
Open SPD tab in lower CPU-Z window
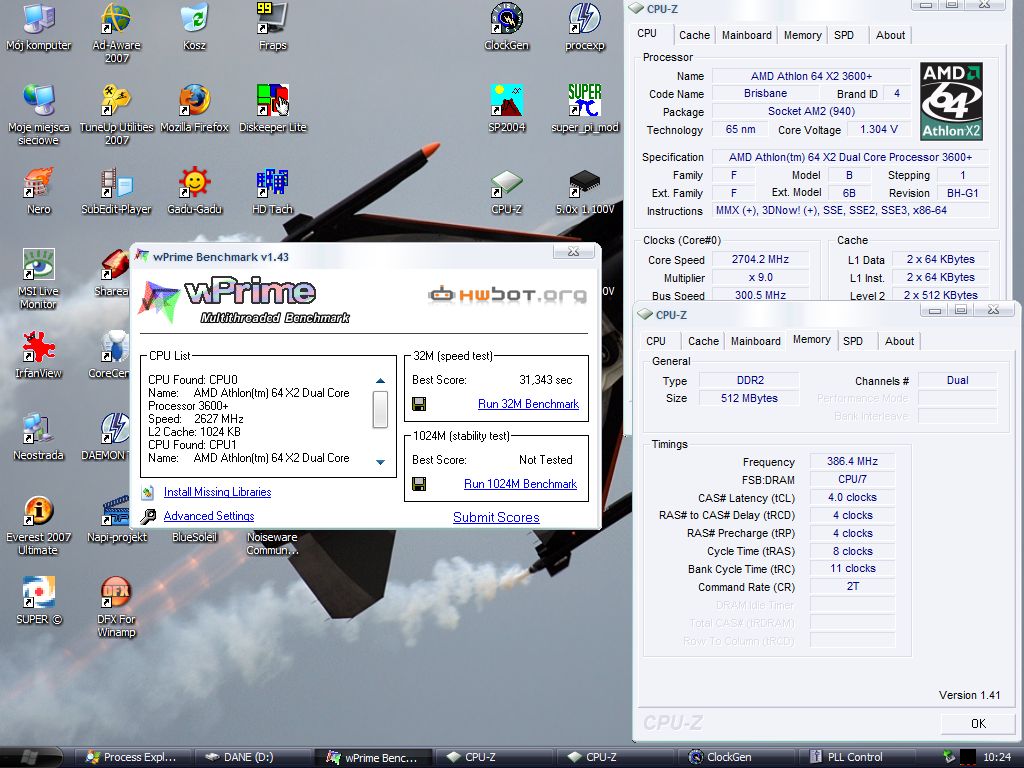[853, 341]
